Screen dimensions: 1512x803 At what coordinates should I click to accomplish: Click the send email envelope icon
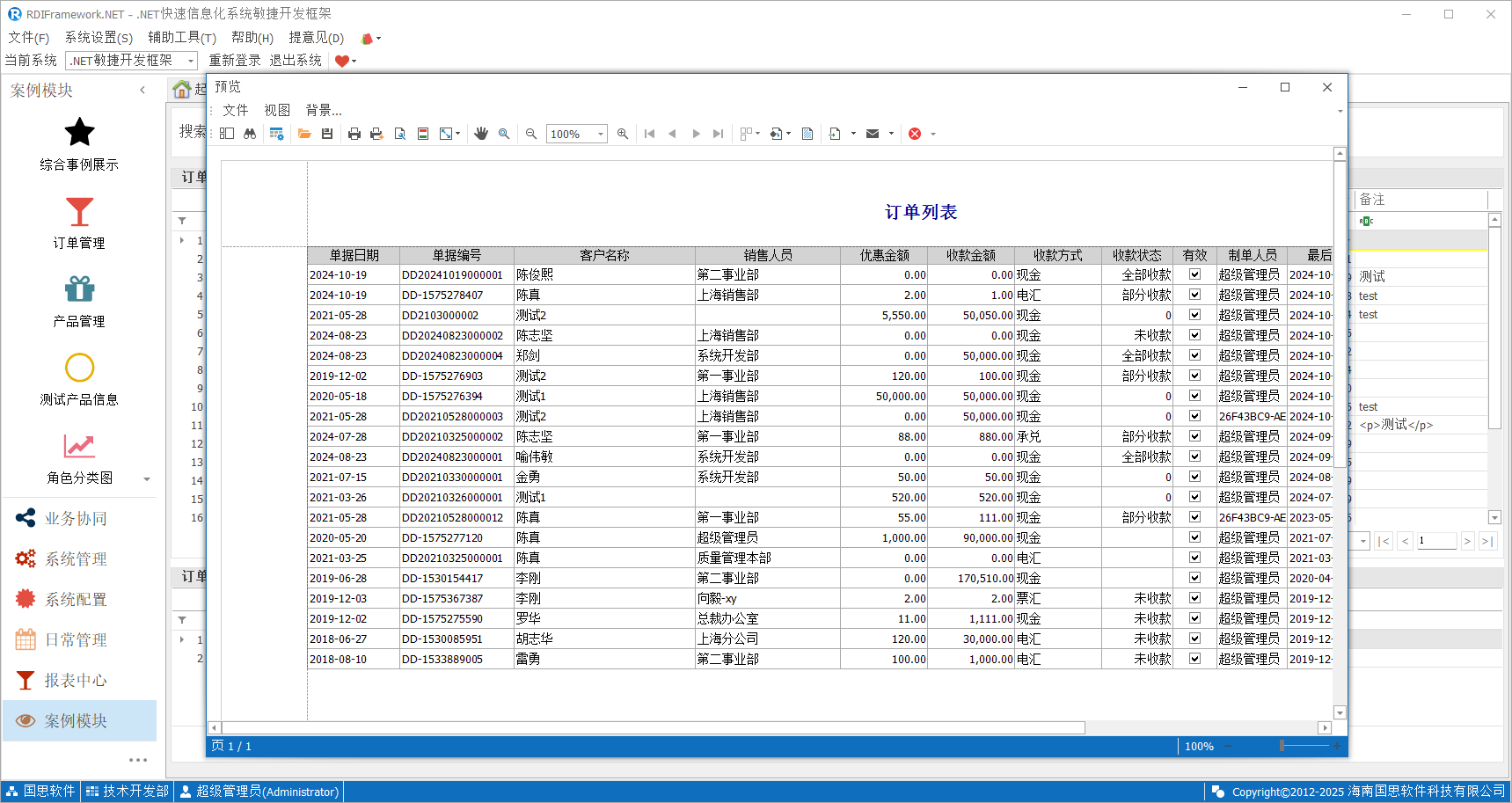pos(873,134)
